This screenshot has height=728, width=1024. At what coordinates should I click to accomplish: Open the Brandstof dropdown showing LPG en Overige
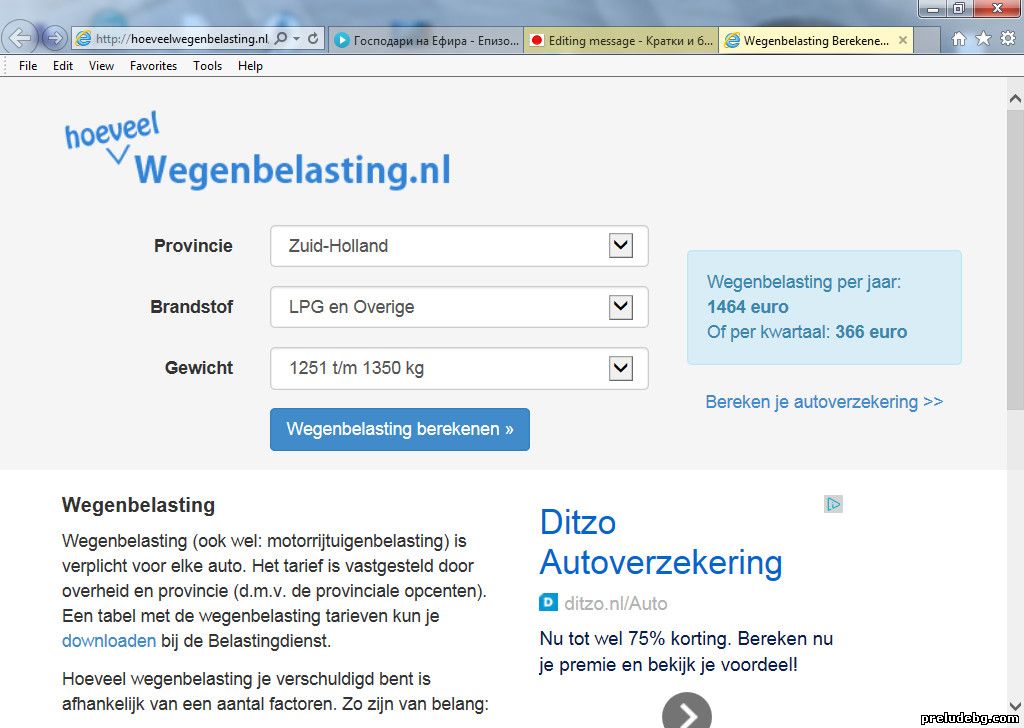[620, 307]
